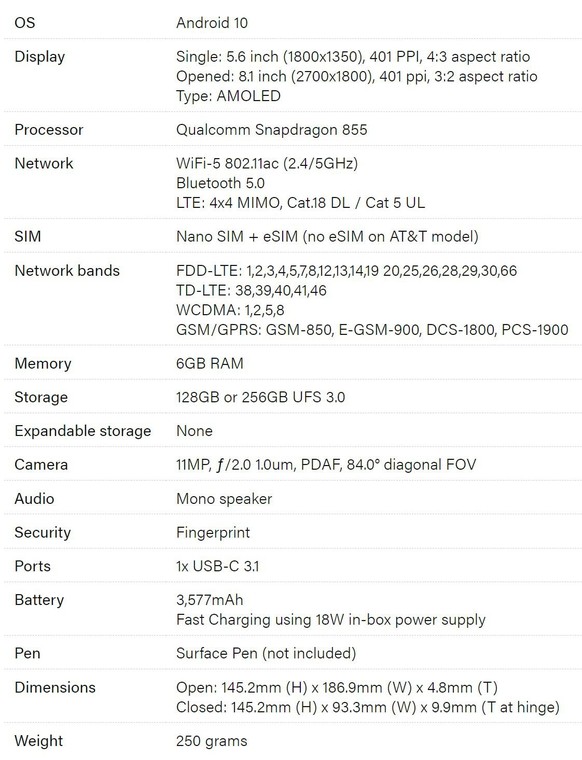Click the Bluetooth 5.0 line
Screen dimensions: 582x760
(x=220, y=183)
